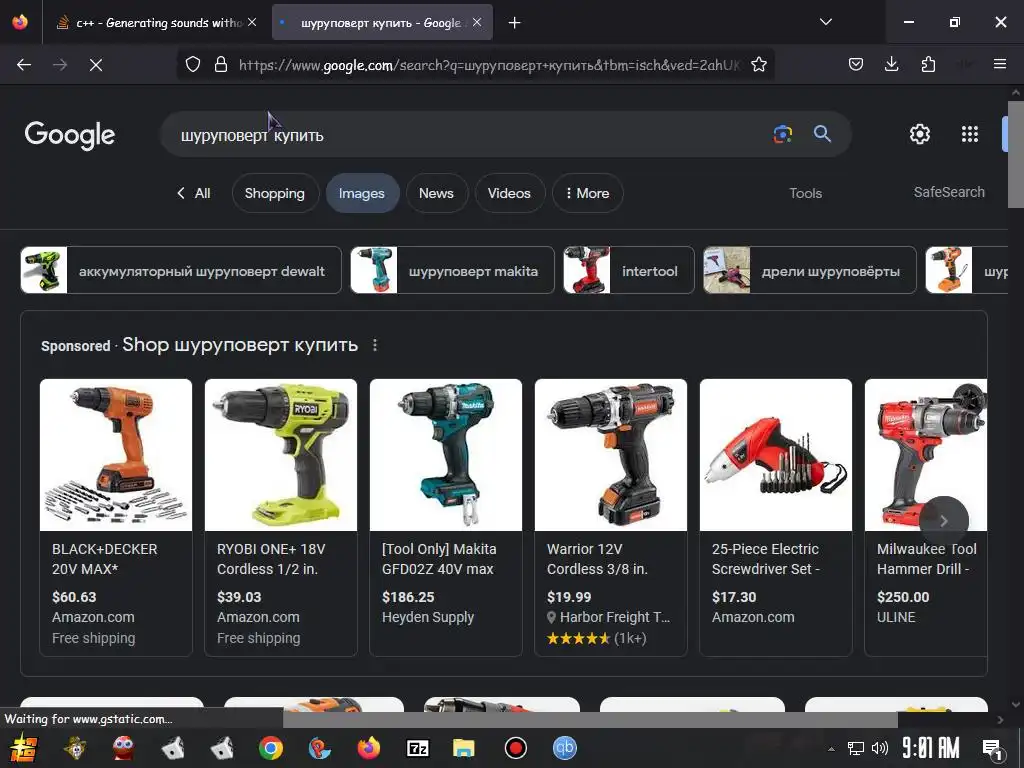Switch to the Shopping tab

(275, 193)
